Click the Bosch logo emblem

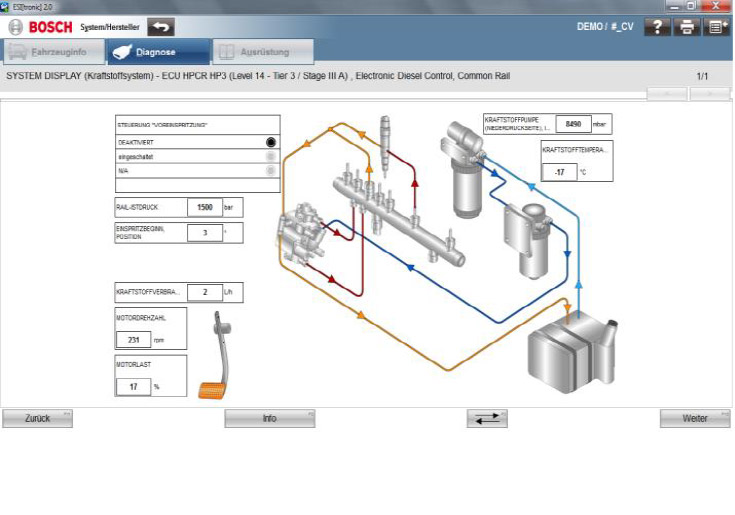click(x=15, y=27)
